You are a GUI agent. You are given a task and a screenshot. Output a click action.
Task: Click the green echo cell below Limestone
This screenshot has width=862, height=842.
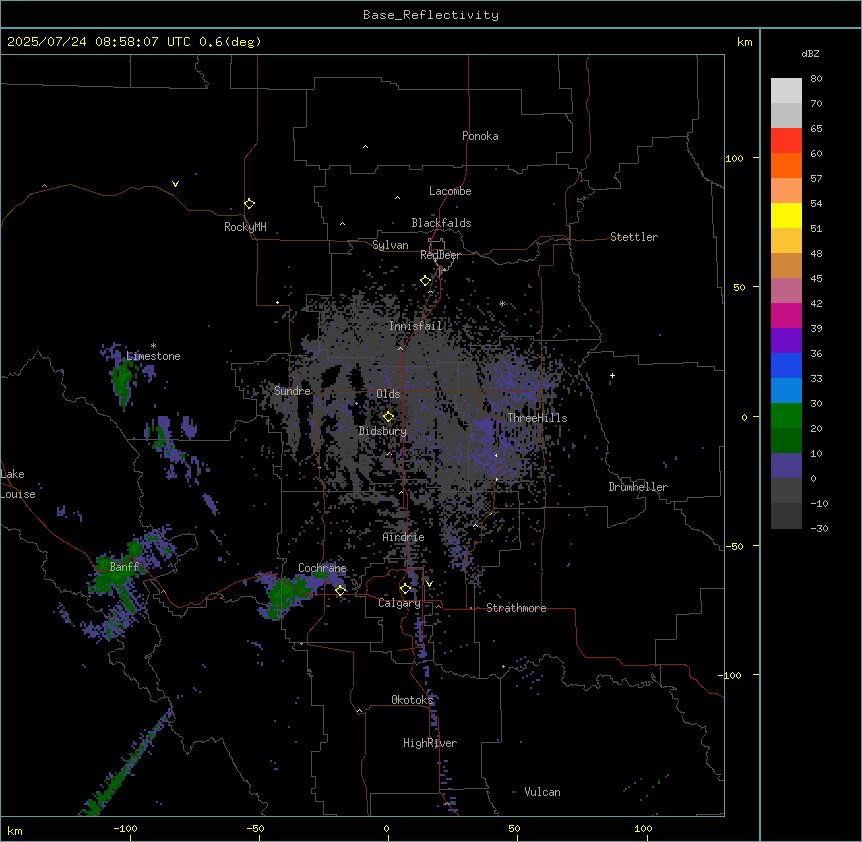click(x=123, y=380)
